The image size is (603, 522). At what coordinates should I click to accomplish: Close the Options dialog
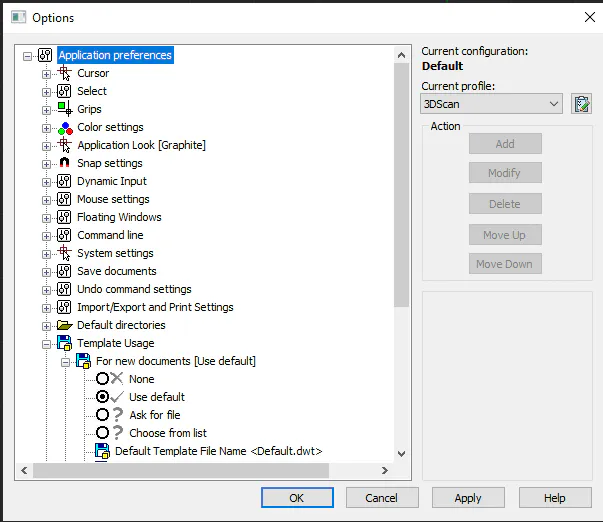click(590, 17)
